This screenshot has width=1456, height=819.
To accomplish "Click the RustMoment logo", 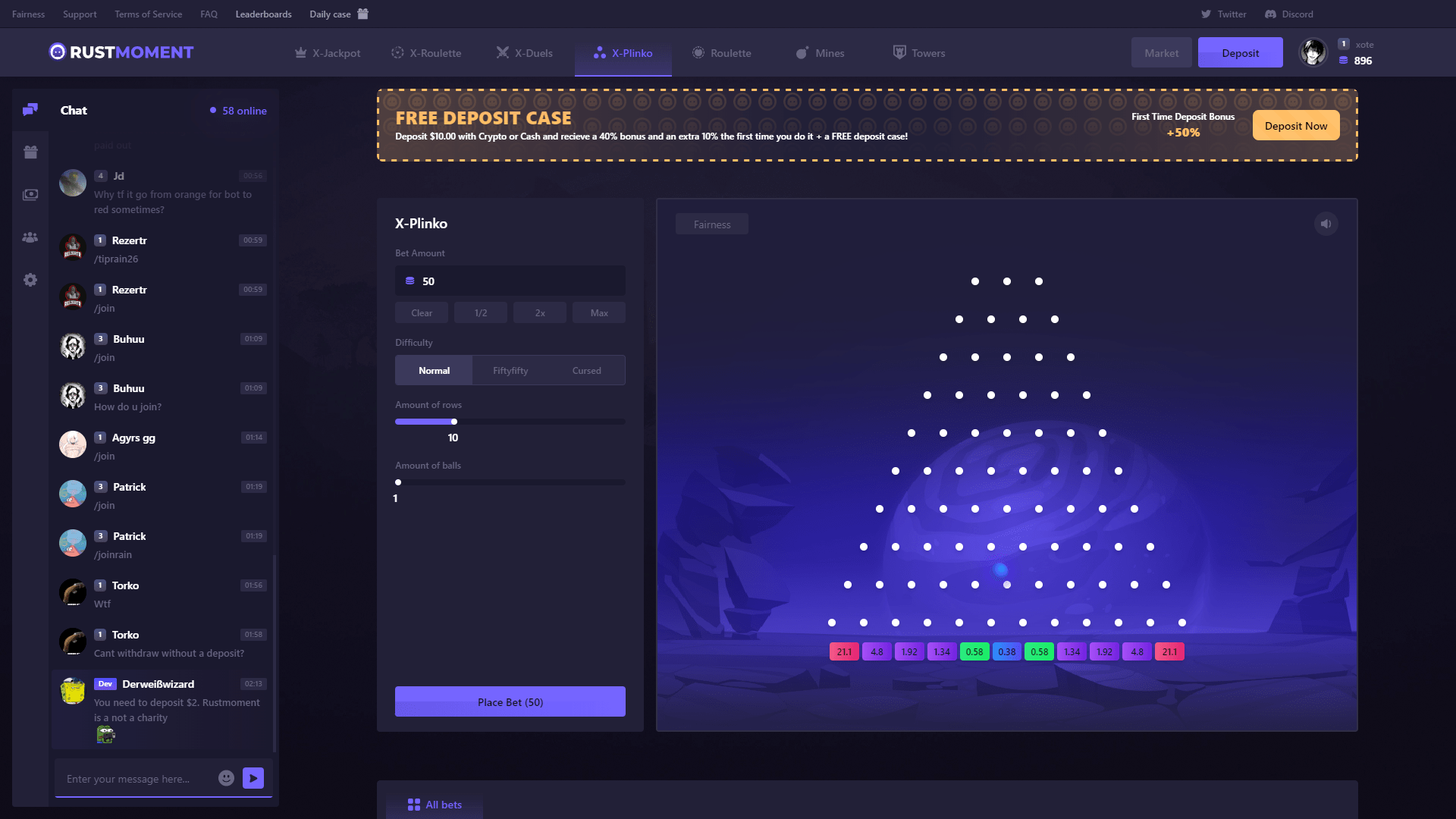I will (x=121, y=52).
